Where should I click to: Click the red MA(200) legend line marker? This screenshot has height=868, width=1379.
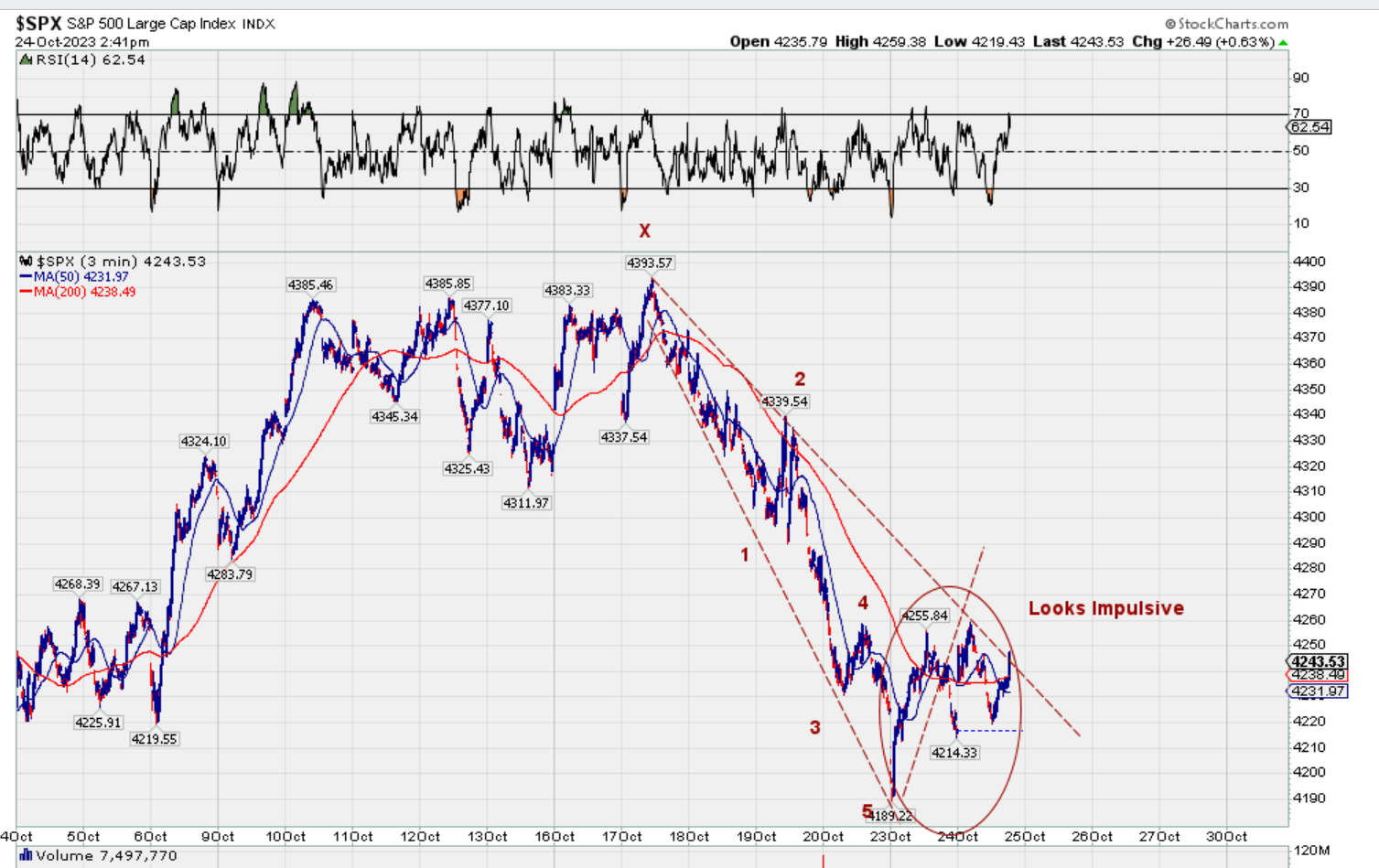pos(26,292)
